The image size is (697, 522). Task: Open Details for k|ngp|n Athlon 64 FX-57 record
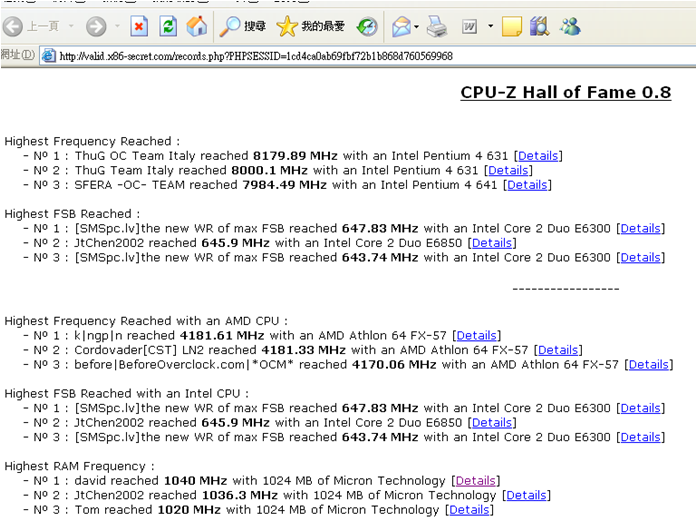[477, 336]
